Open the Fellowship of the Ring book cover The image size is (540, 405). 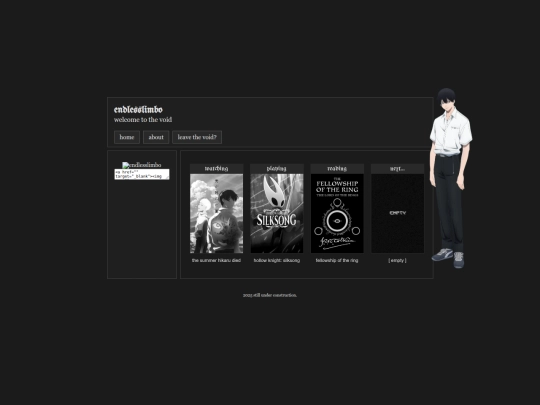pos(337,214)
